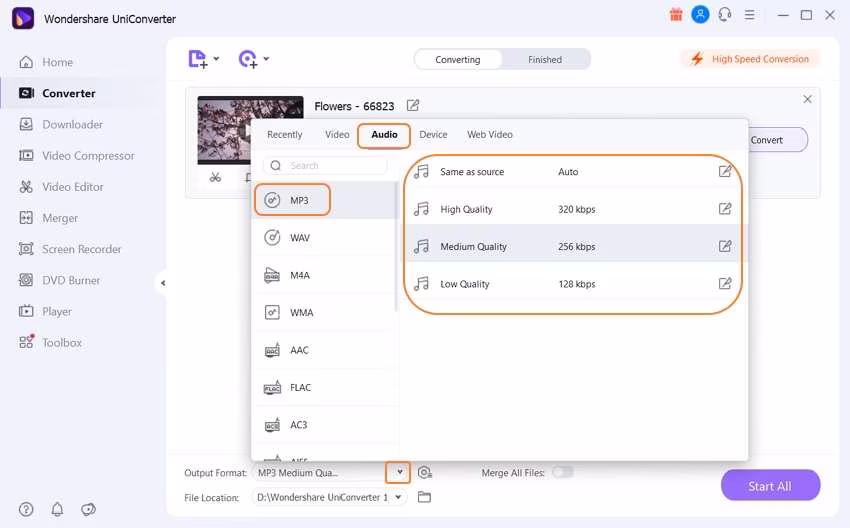Viewport: 850px width, 528px height.
Task: Edit the High Quality preset
Action: tap(725, 209)
